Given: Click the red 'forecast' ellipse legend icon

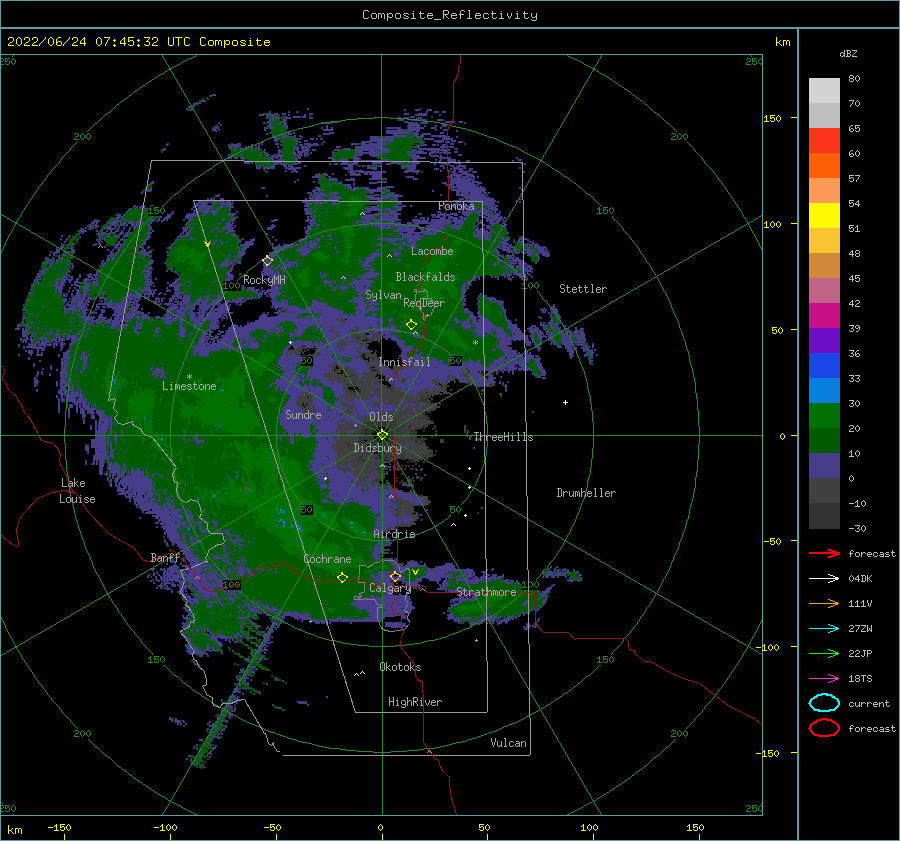Looking at the screenshot, I should [824, 728].
